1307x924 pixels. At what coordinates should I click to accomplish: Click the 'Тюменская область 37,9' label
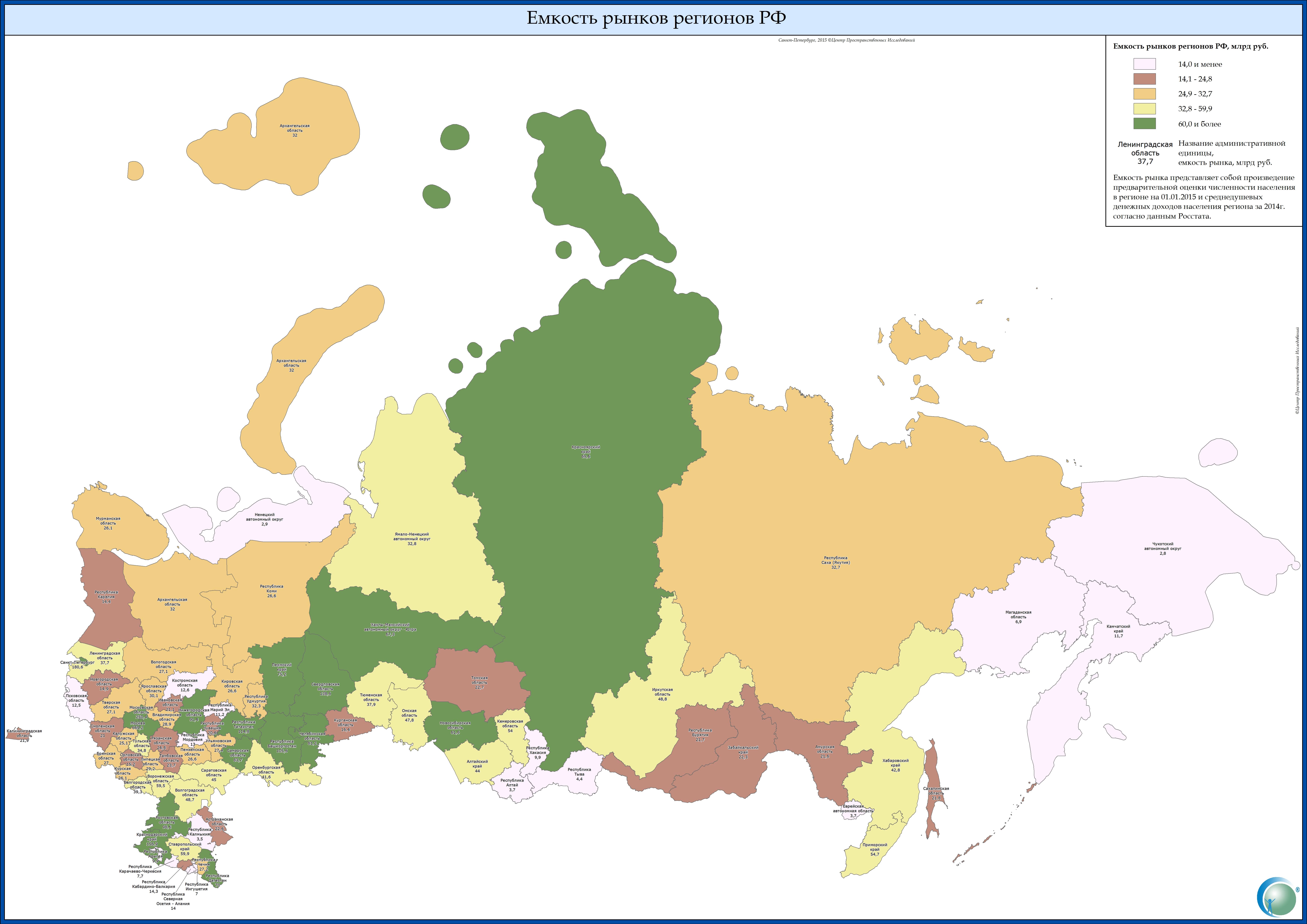pyautogui.click(x=371, y=700)
